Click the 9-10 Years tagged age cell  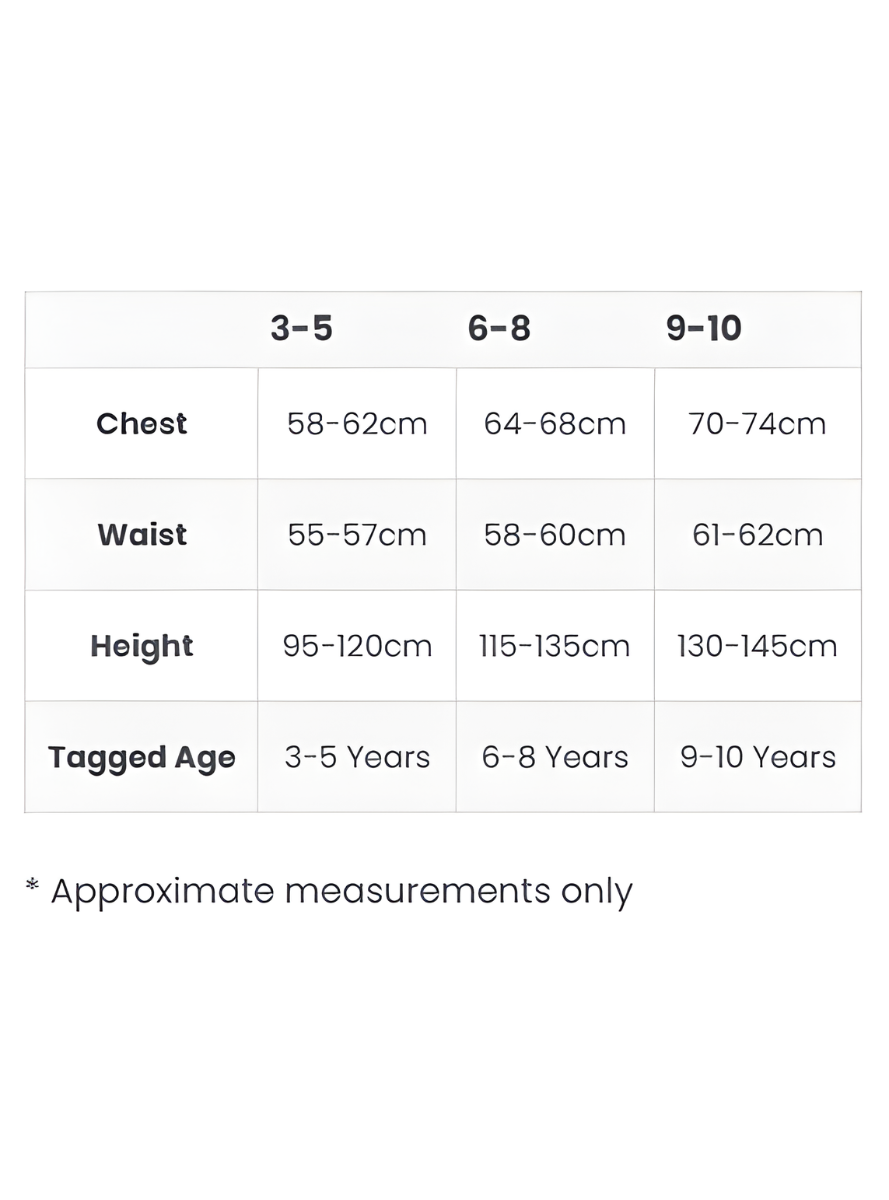(757, 757)
